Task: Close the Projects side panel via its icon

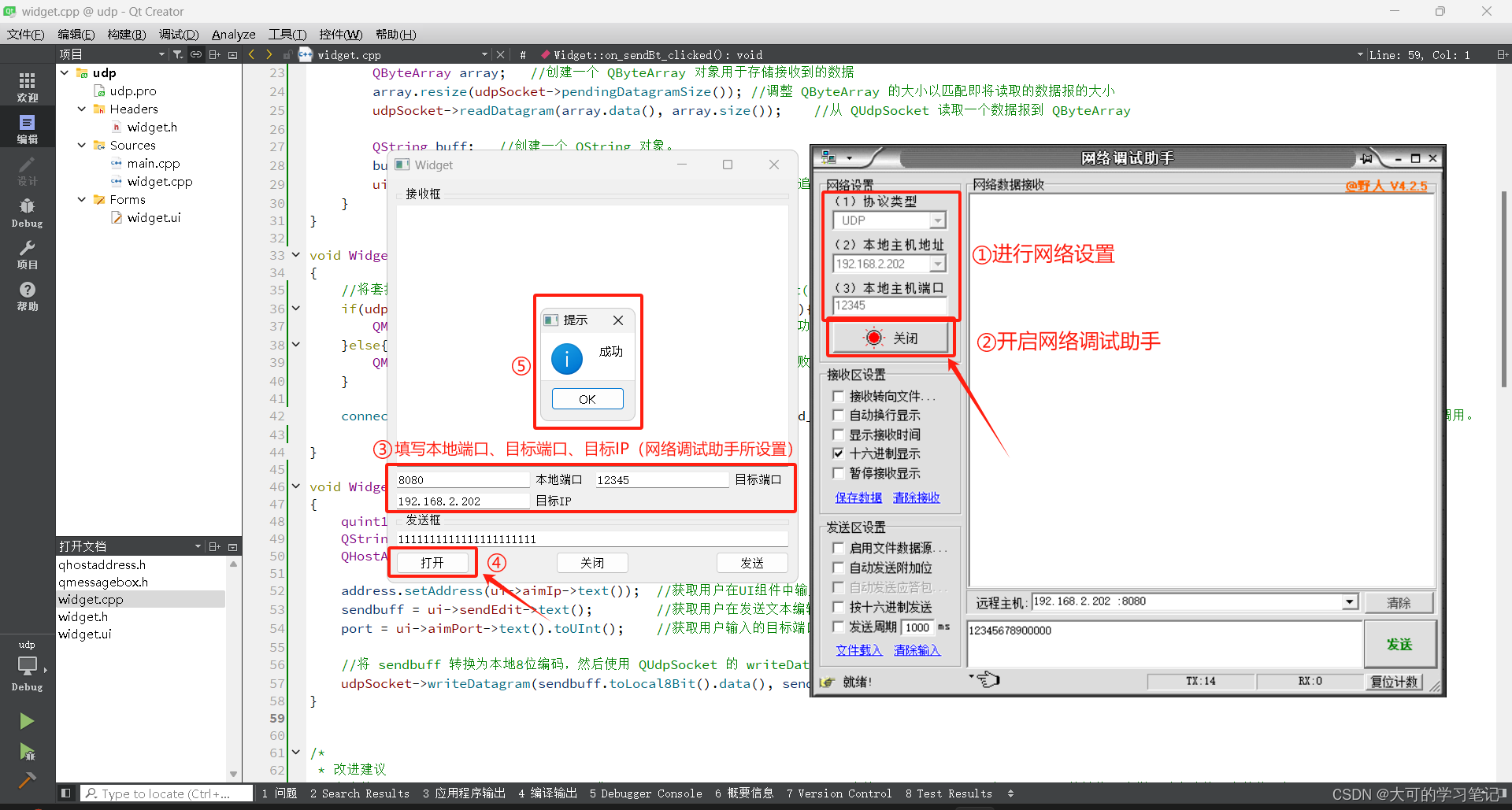Action: (232, 54)
